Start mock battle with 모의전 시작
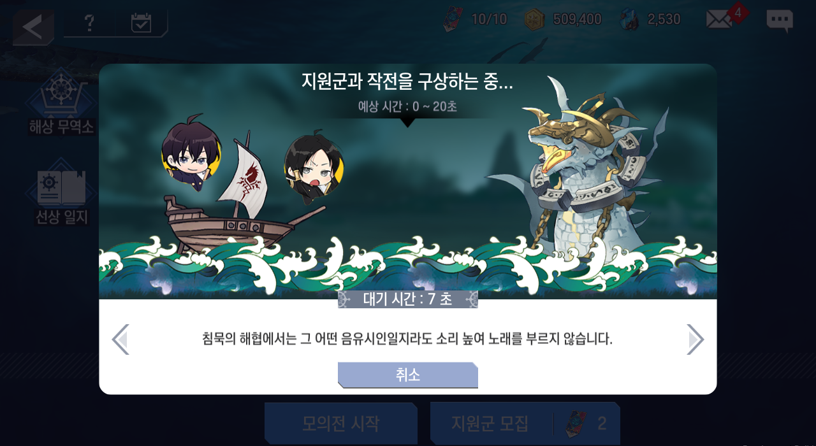The width and height of the screenshot is (816, 446). (x=341, y=423)
